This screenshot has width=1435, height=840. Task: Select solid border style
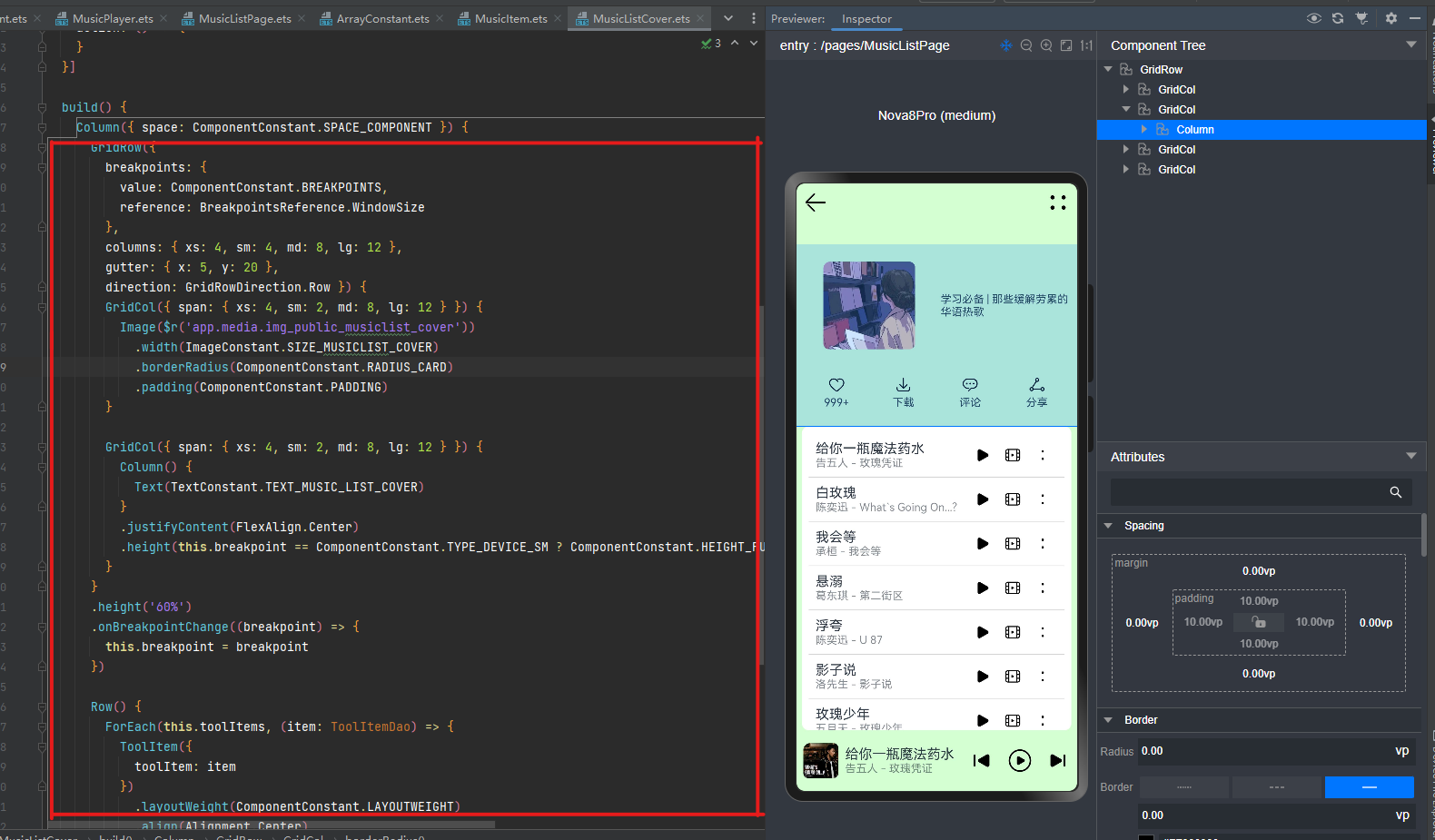(x=1370, y=787)
